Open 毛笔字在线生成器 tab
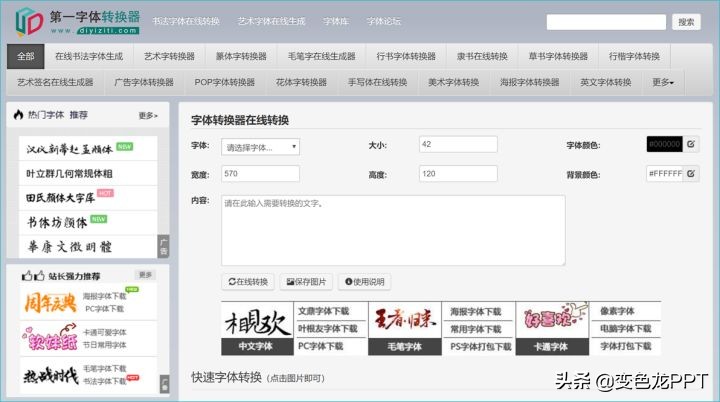 click(321, 57)
